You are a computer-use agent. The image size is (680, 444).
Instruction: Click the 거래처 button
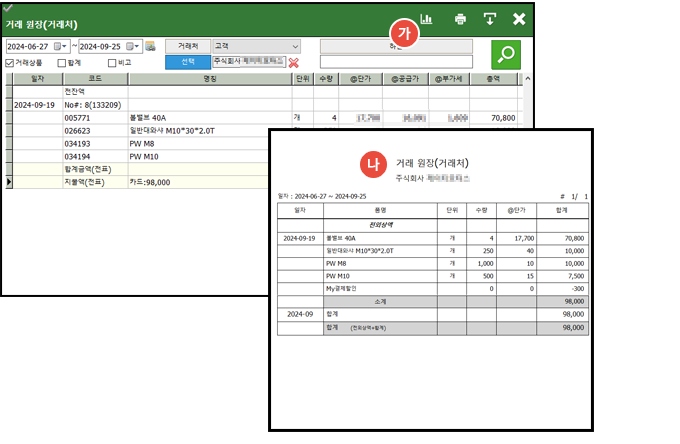pos(187,46)
